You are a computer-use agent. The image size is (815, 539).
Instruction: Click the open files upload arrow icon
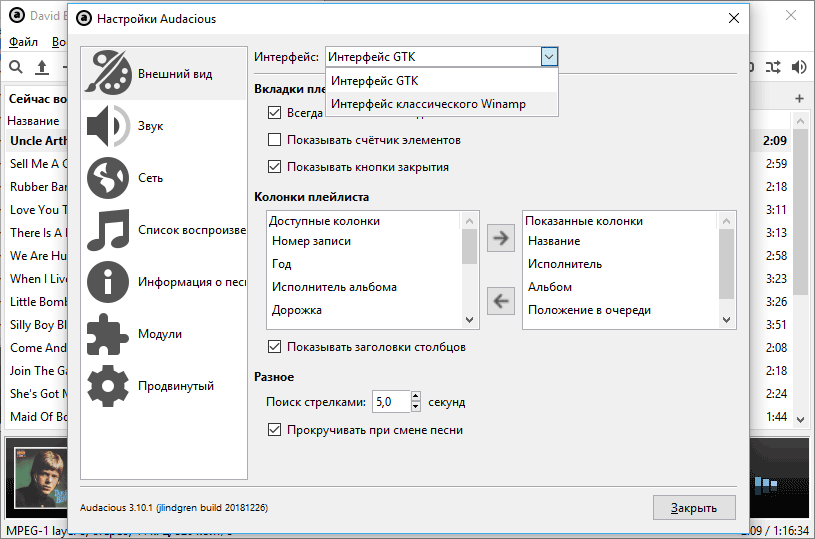pyautogui.click(x=42, y=67)
